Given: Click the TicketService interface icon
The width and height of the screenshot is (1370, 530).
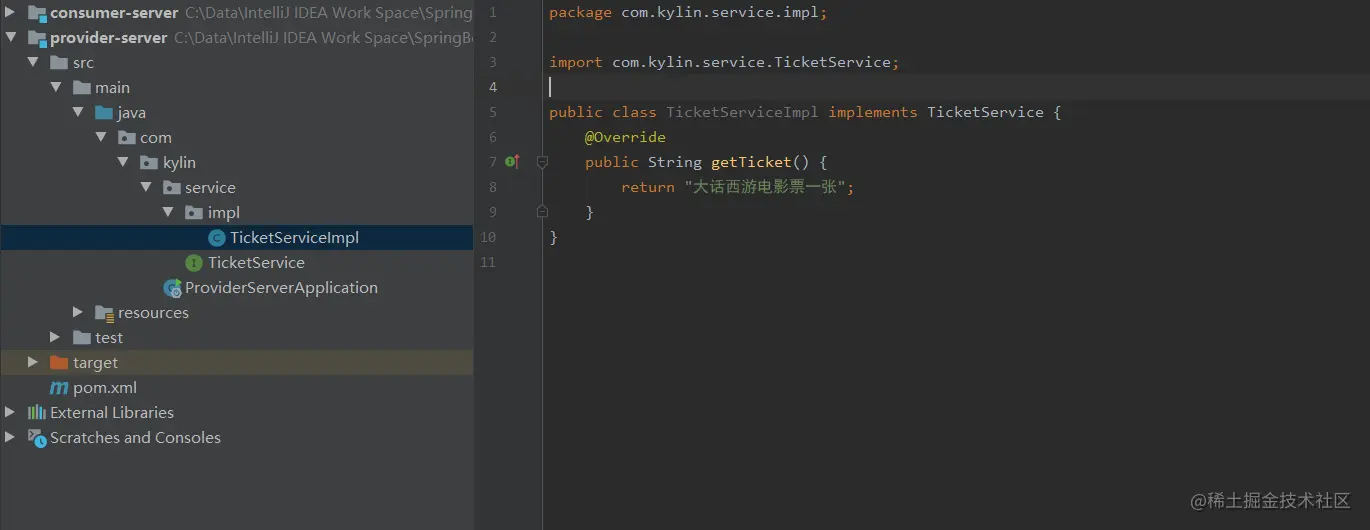Looking at the screenshot, I should (x=194, y=263).
